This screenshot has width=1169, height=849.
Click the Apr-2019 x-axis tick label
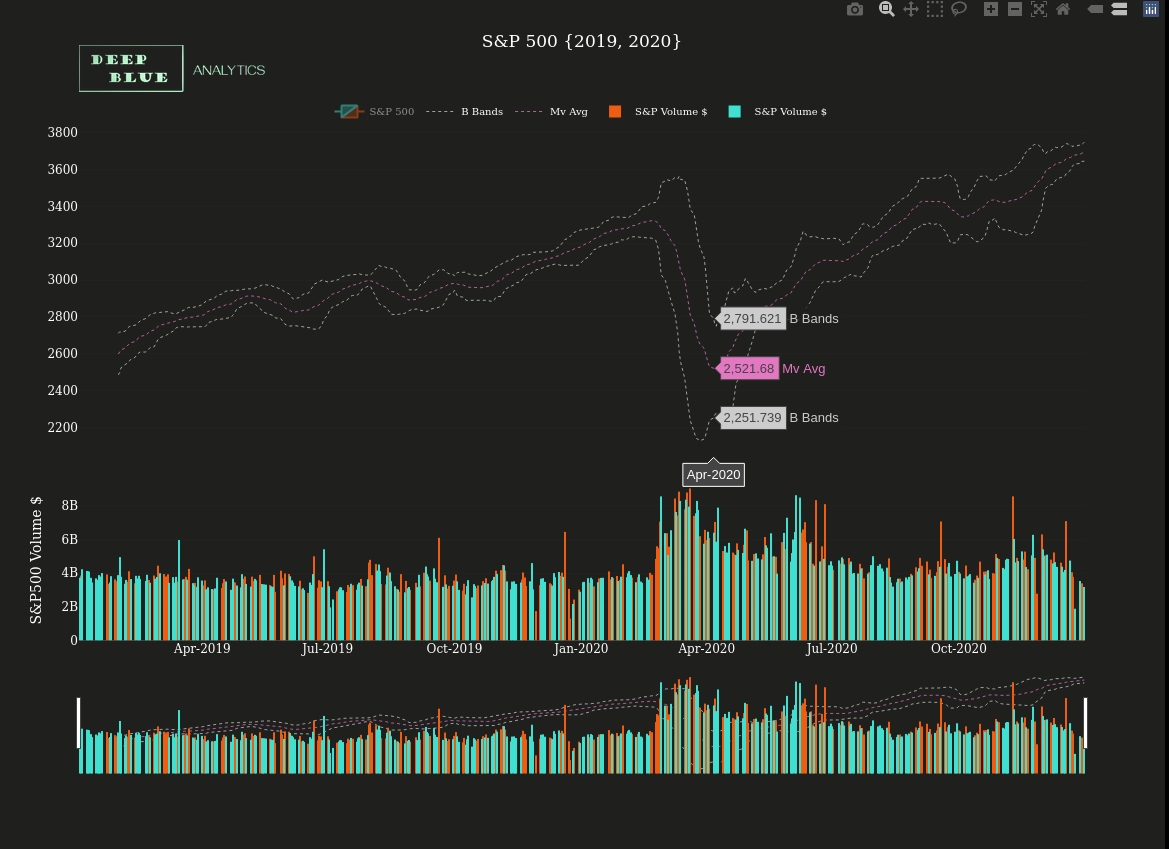pos(202,648)
